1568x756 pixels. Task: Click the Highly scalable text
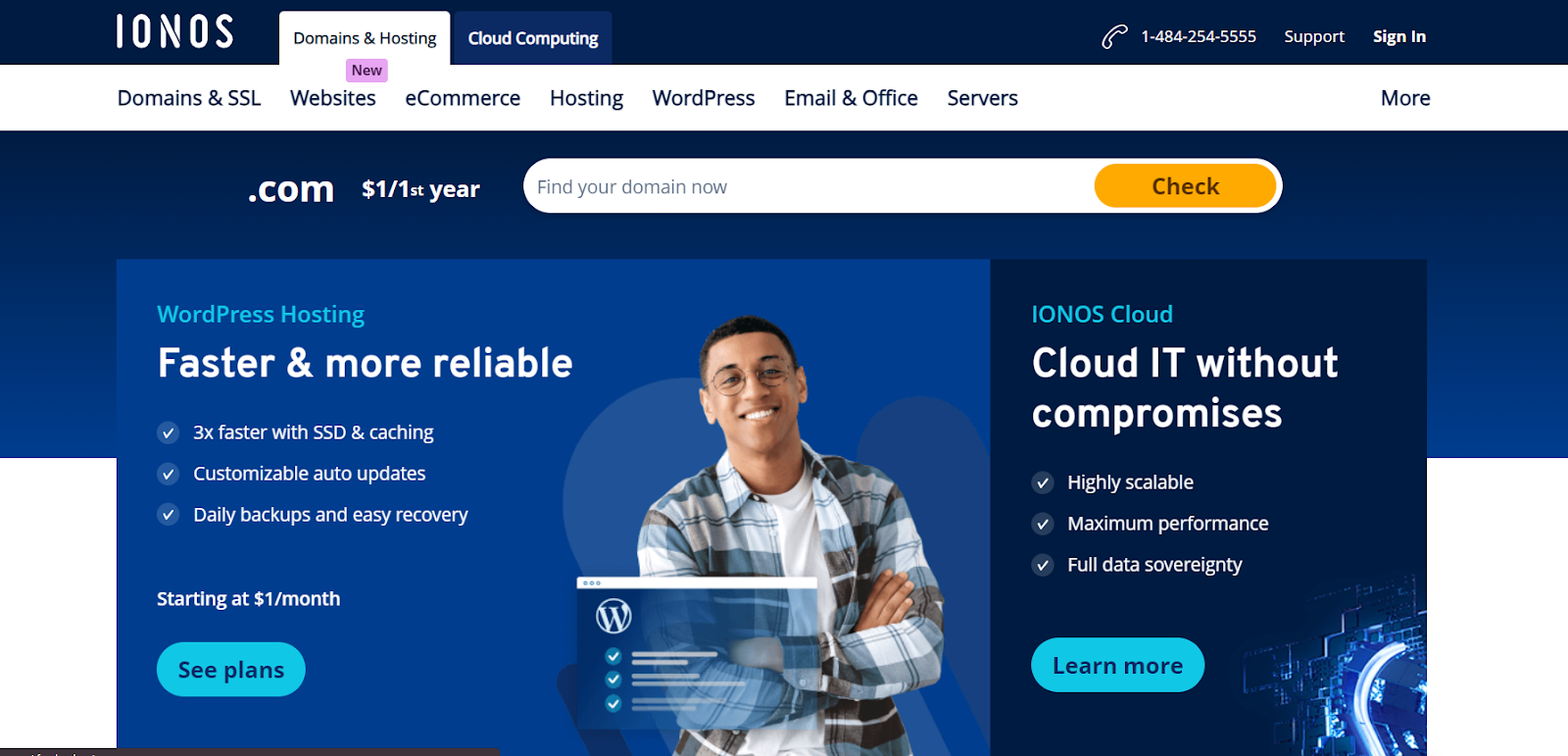click(1130, 482)
